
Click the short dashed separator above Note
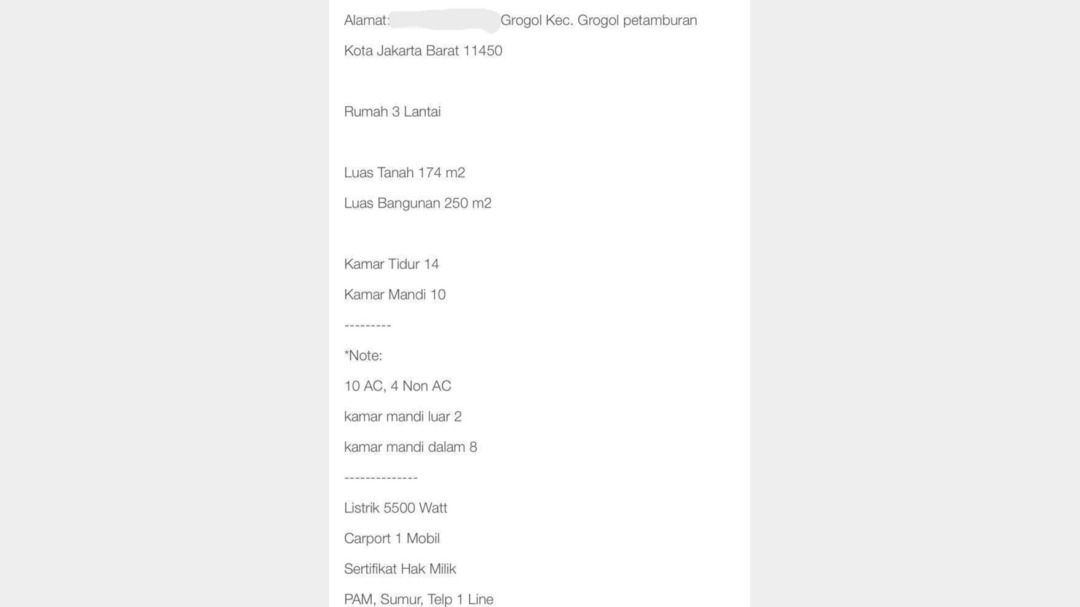click(367, 326)
